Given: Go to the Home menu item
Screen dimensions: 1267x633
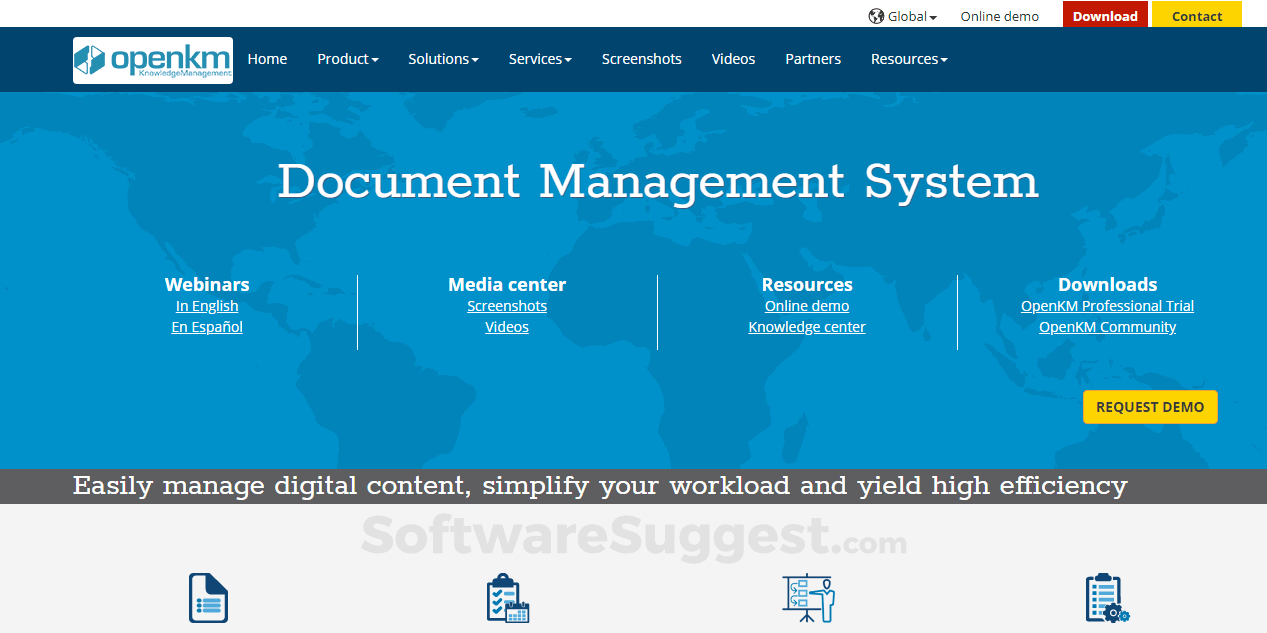Looking at the screenshot, I should coord(267,59).
